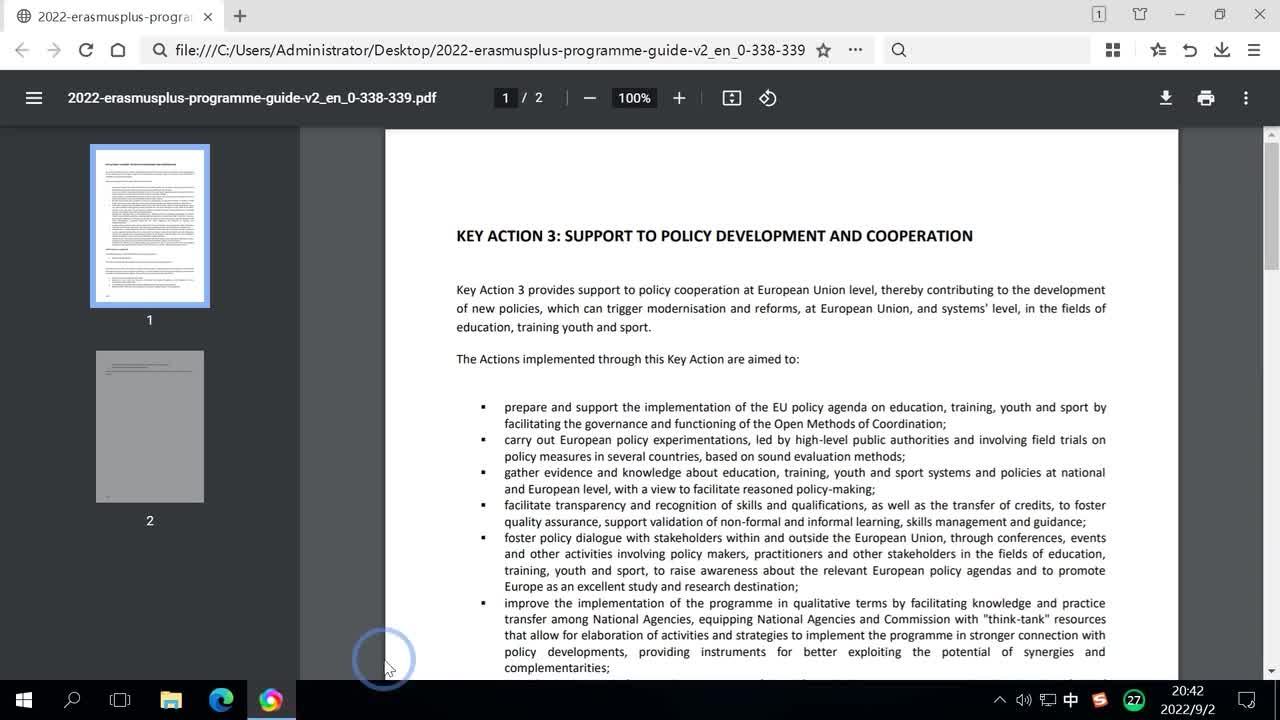Open browser downloads panel
Image resolution: width=1280 pixels, height=720 pixels.
tap(1222, 50)
